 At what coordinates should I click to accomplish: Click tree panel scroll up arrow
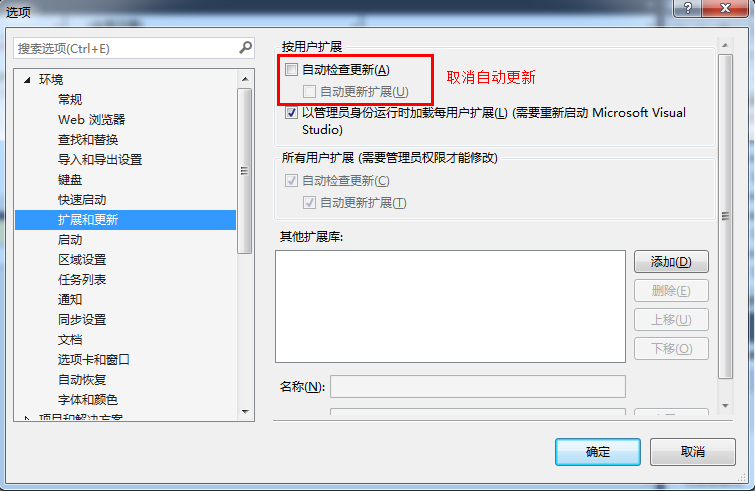(x=245, y=78)
